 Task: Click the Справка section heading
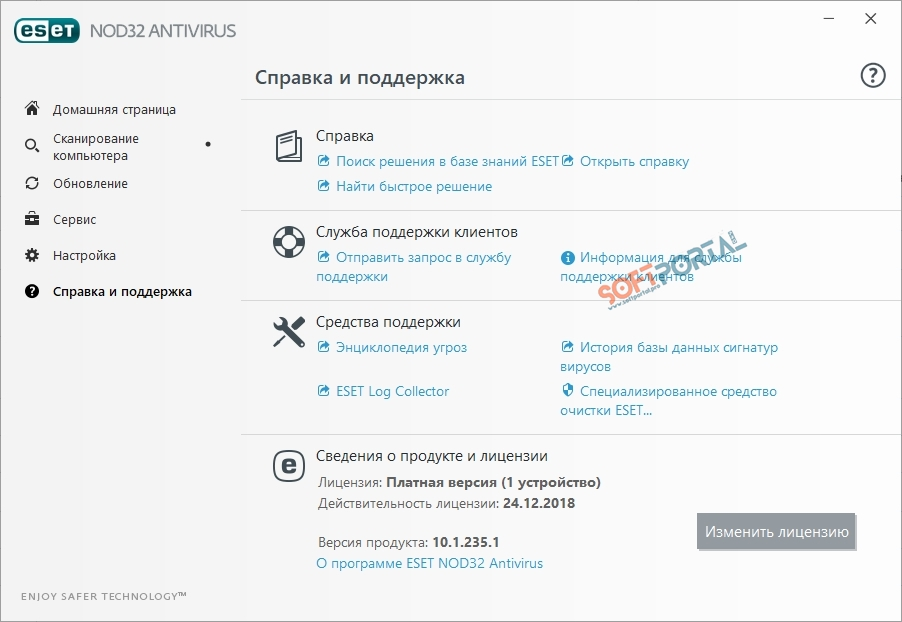tap(345, 136)
